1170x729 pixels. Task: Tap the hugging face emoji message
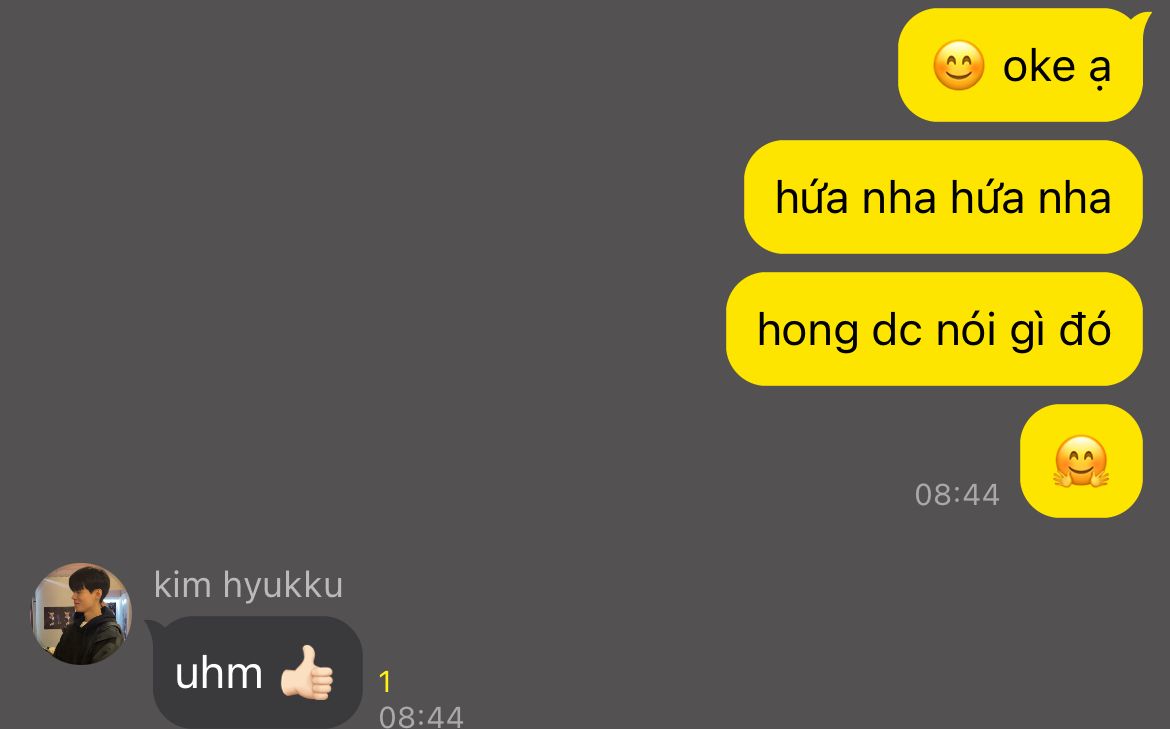(x=1081, y=461)
